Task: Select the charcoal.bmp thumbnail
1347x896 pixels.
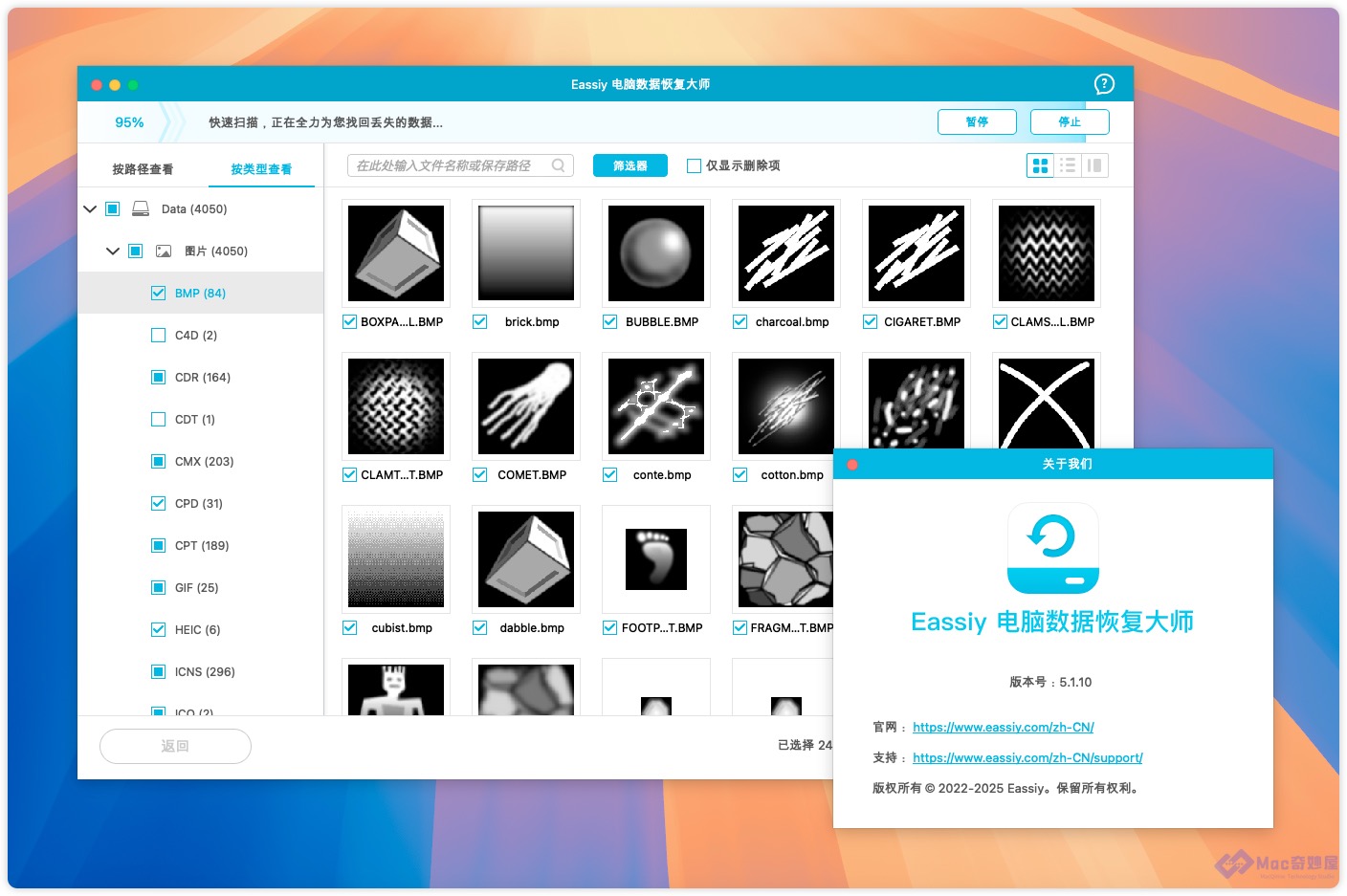Action: [x=786, y=253]
